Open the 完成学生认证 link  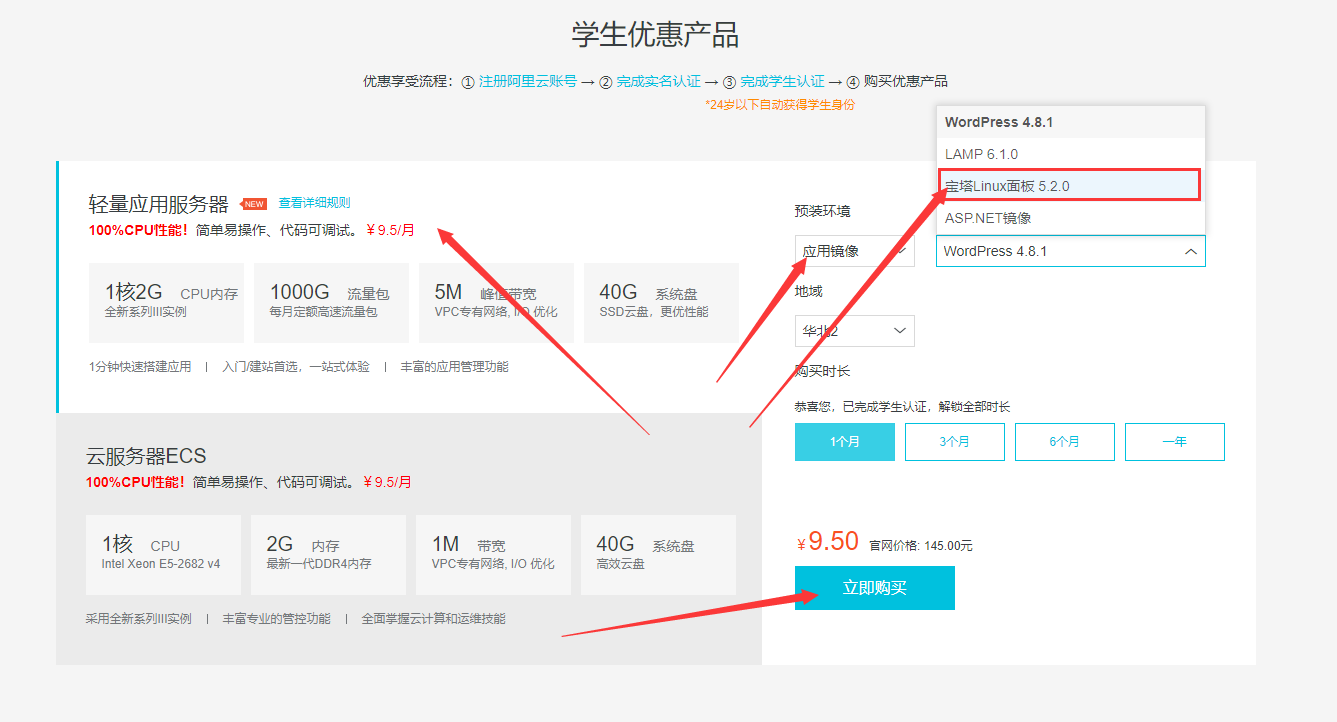click(x=782, y=81)
